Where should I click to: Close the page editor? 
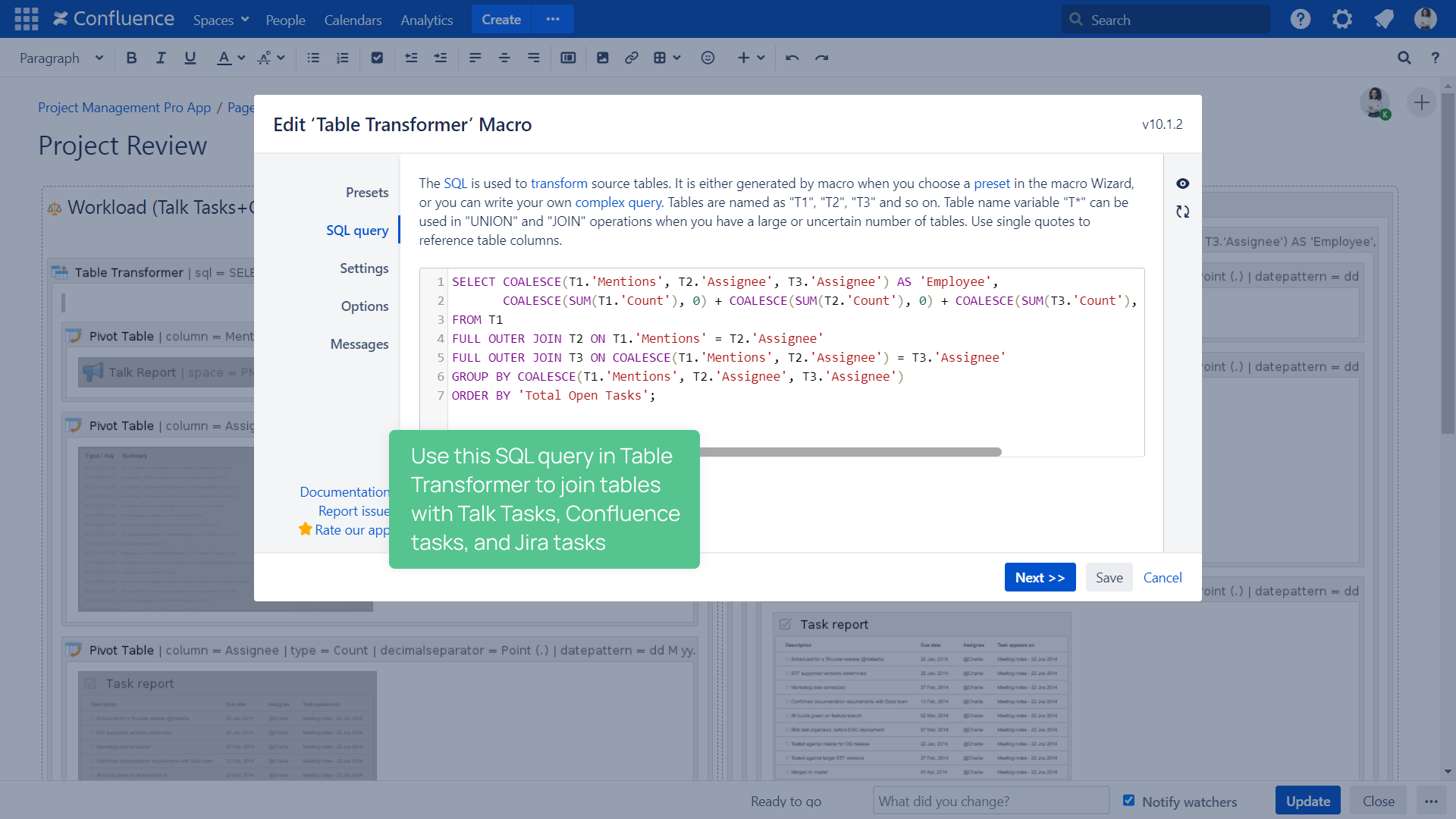point(1378,801)
